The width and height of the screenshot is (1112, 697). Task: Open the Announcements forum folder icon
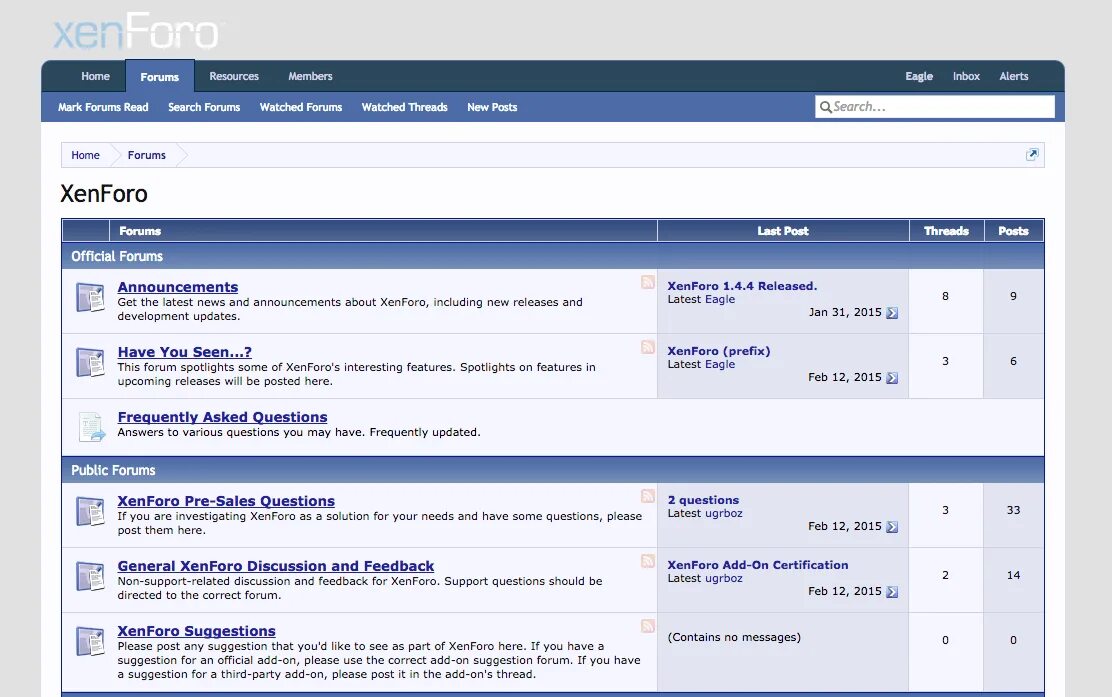tap(90, 297)
